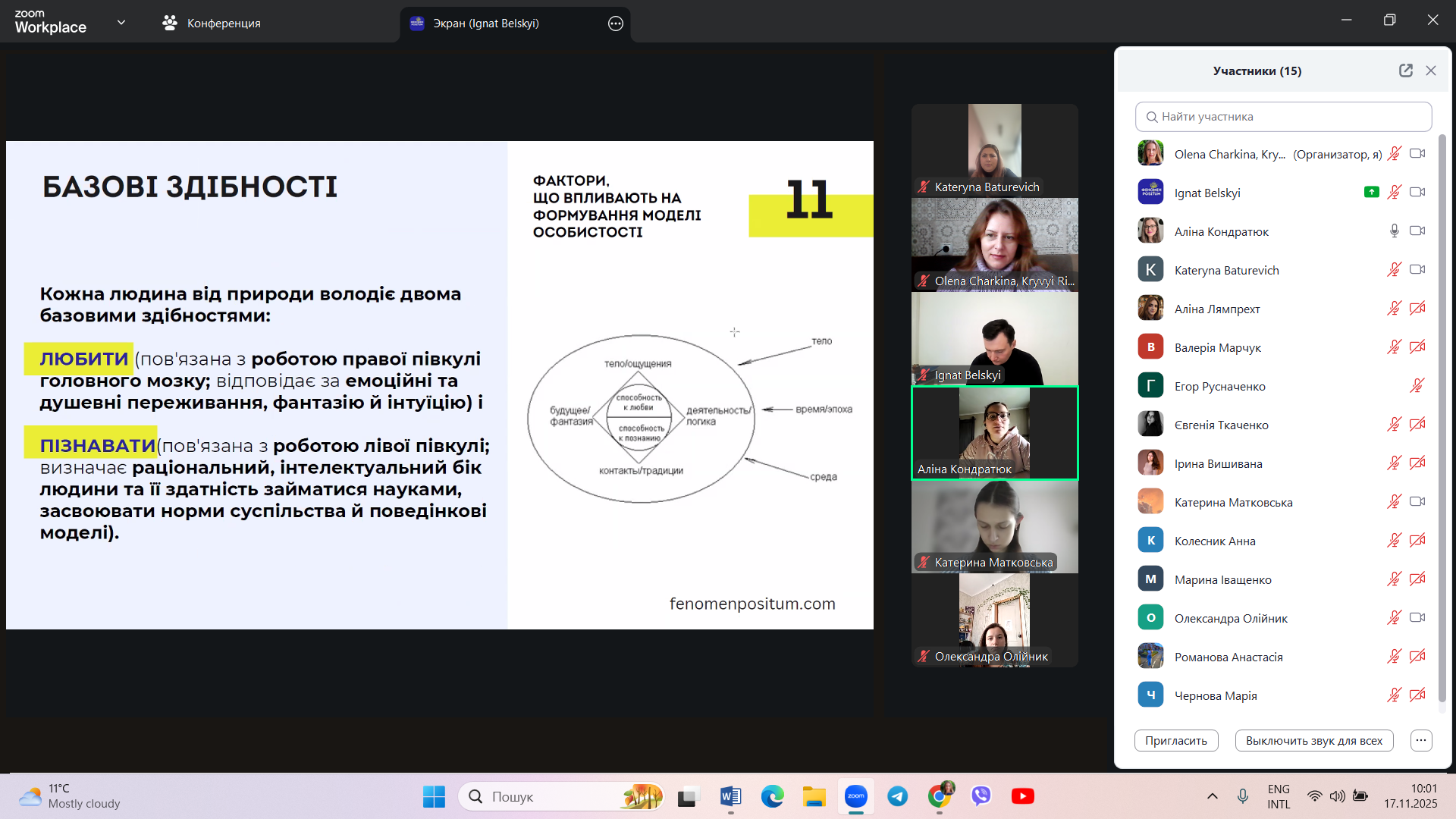The width and height of the screenshot is (1456, 819).
Task: Switch to the Конференция tab
Action: (212, 24)
